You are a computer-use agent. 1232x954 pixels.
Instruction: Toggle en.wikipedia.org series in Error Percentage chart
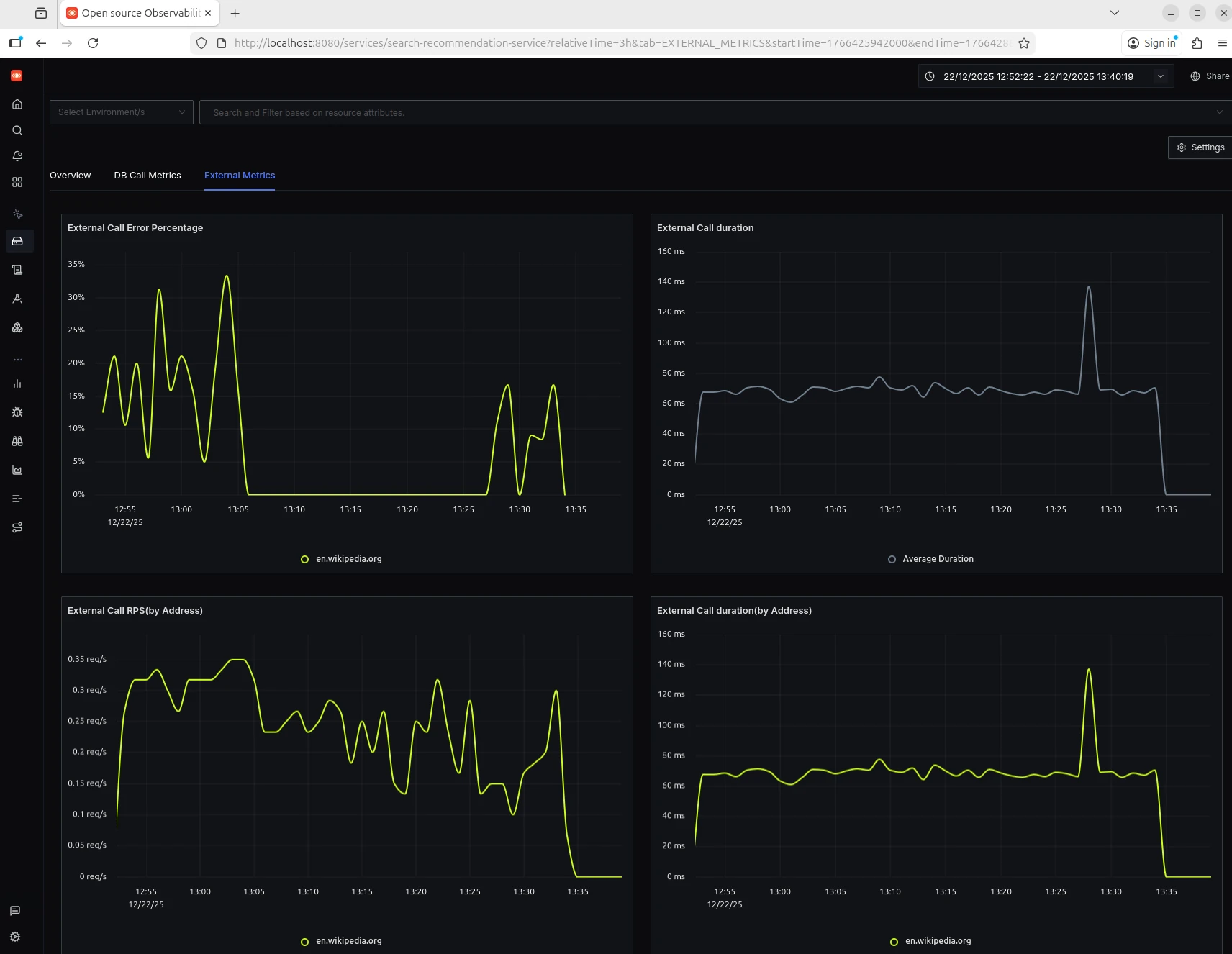coord(348,559)
